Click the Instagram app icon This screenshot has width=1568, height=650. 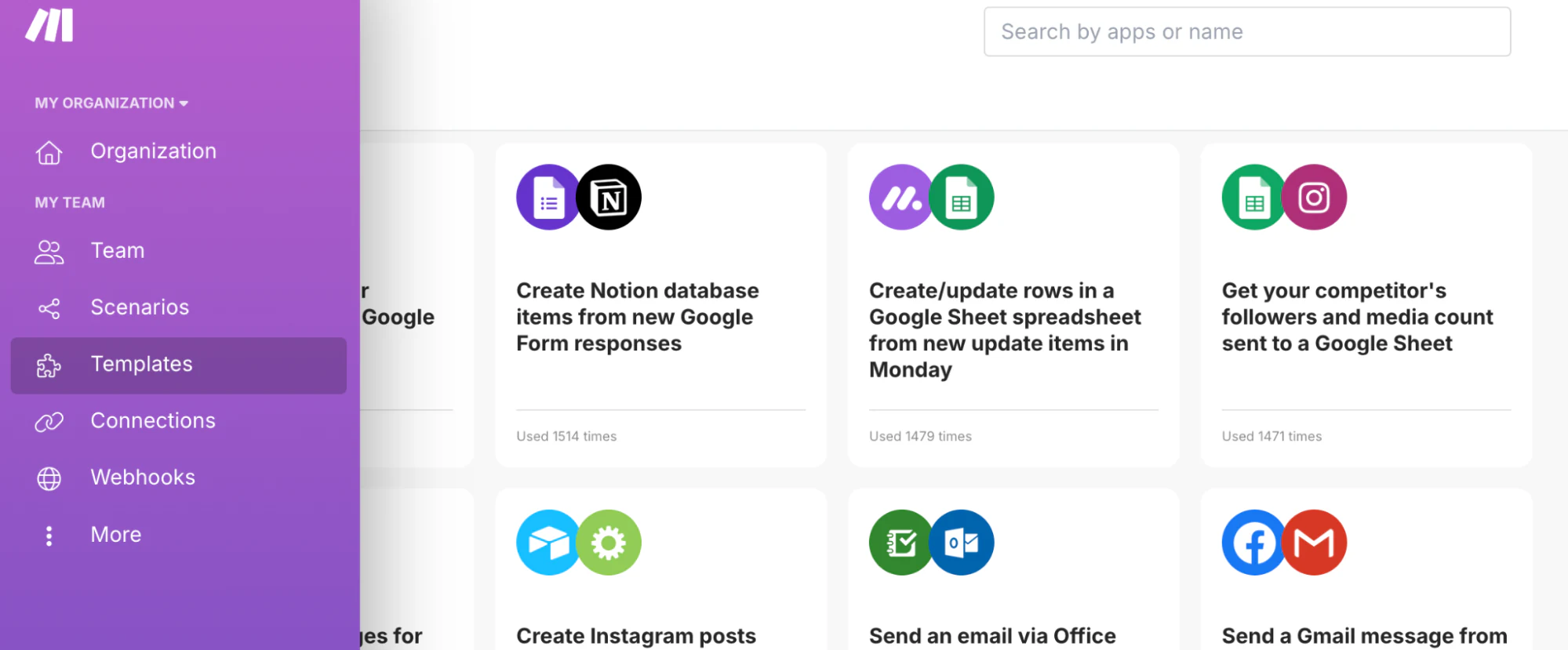coord(1315,197)
